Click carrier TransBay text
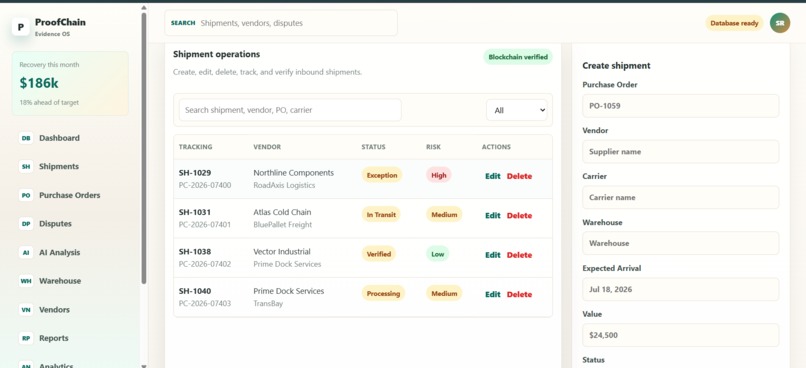 268,303
